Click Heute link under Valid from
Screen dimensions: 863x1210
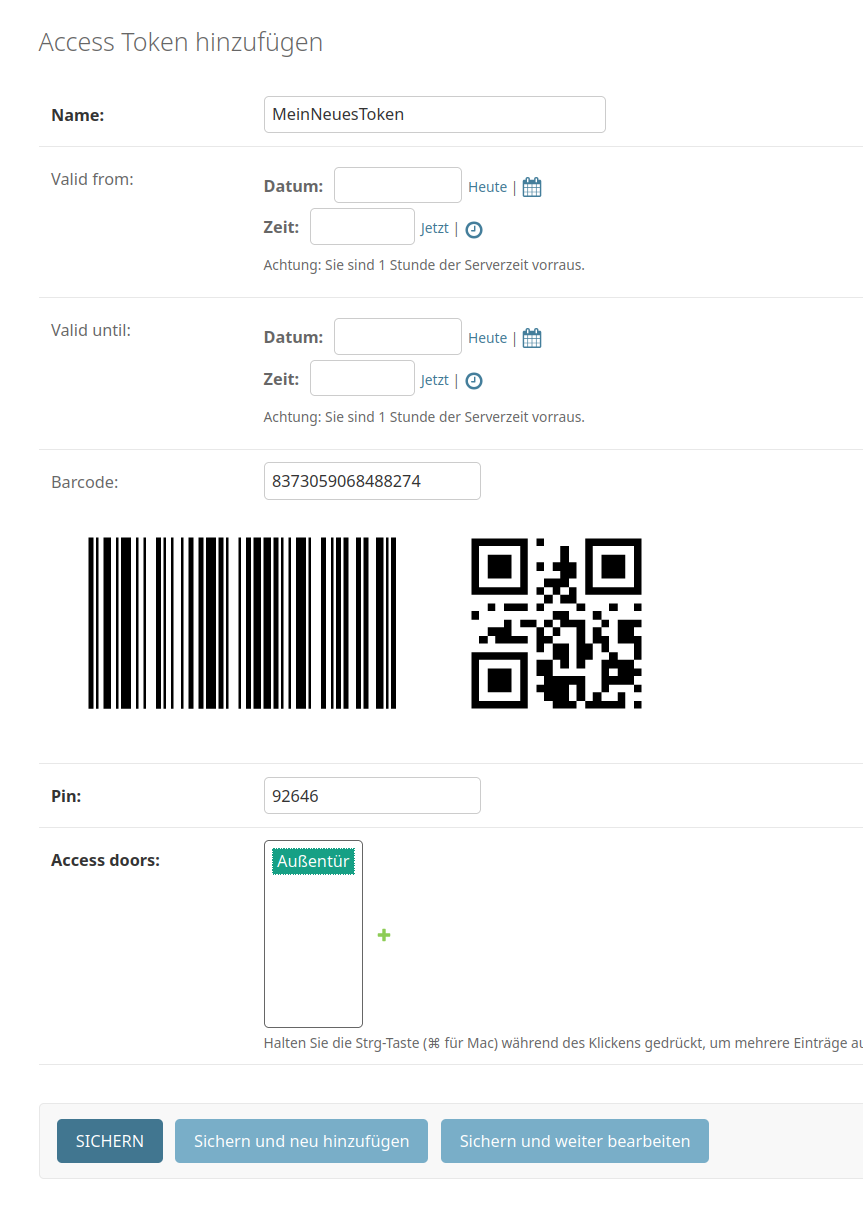click(x=488, y=187)
